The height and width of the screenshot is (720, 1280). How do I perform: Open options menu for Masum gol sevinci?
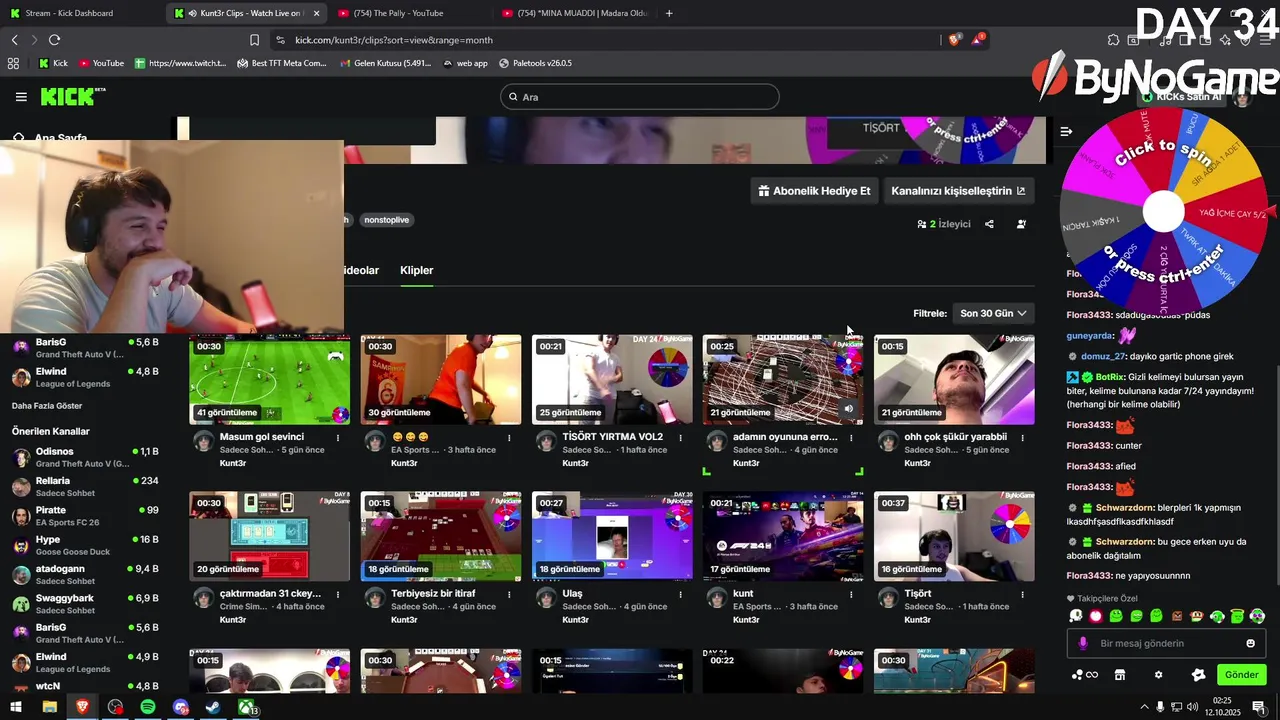(x=338, y=438)
